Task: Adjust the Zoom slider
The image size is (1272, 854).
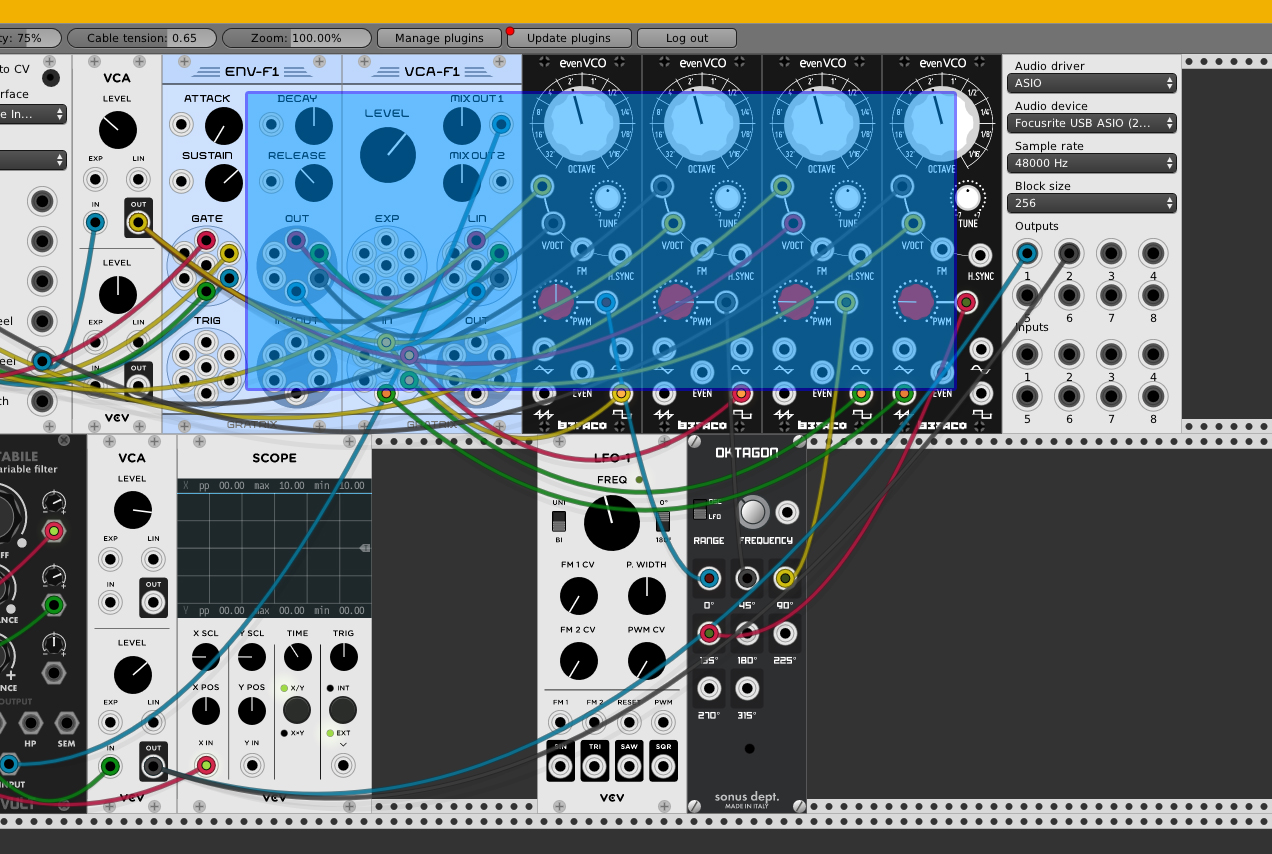Action: coord(296,38)
